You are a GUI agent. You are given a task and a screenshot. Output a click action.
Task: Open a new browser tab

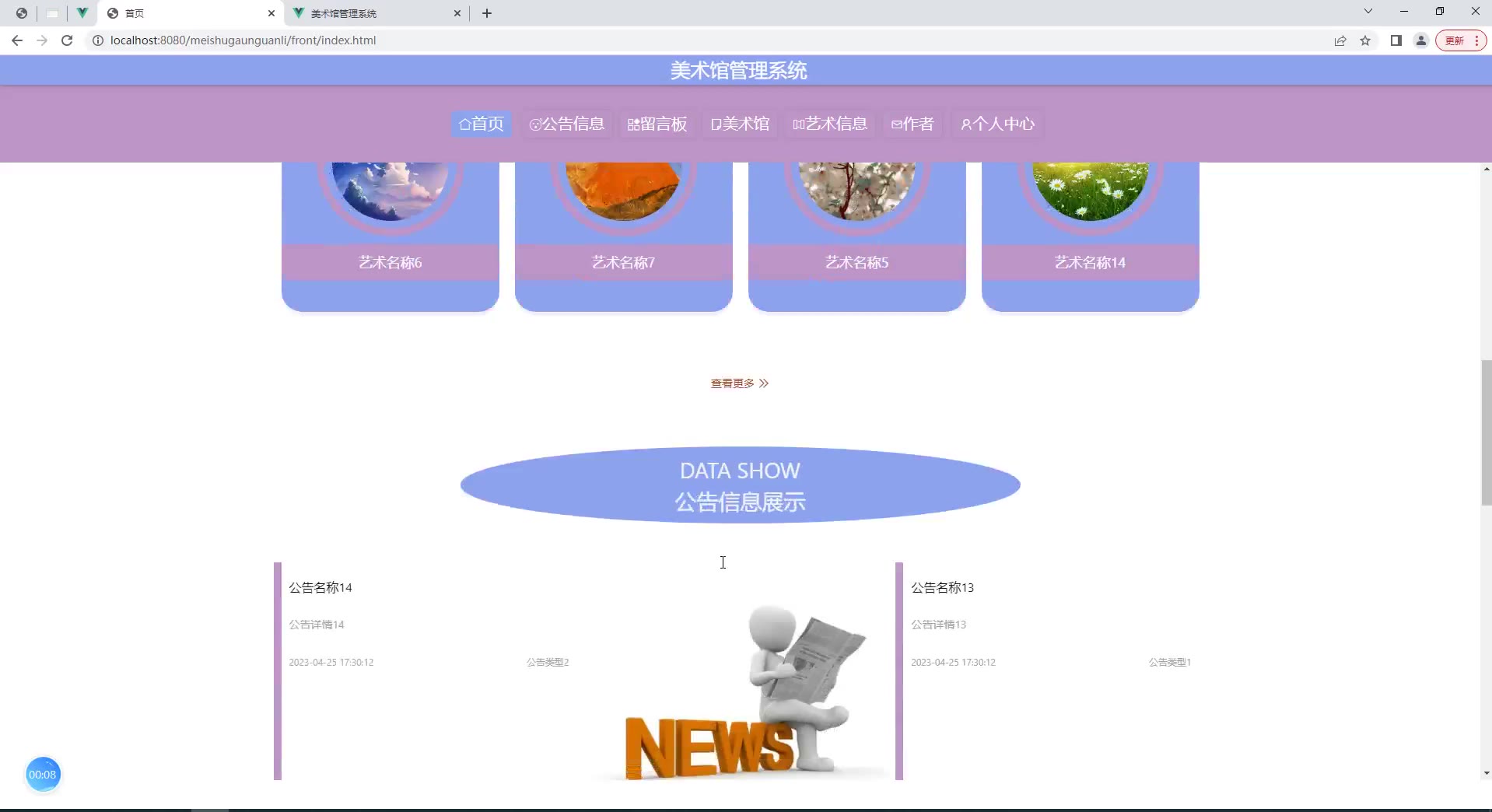(487, 13)
